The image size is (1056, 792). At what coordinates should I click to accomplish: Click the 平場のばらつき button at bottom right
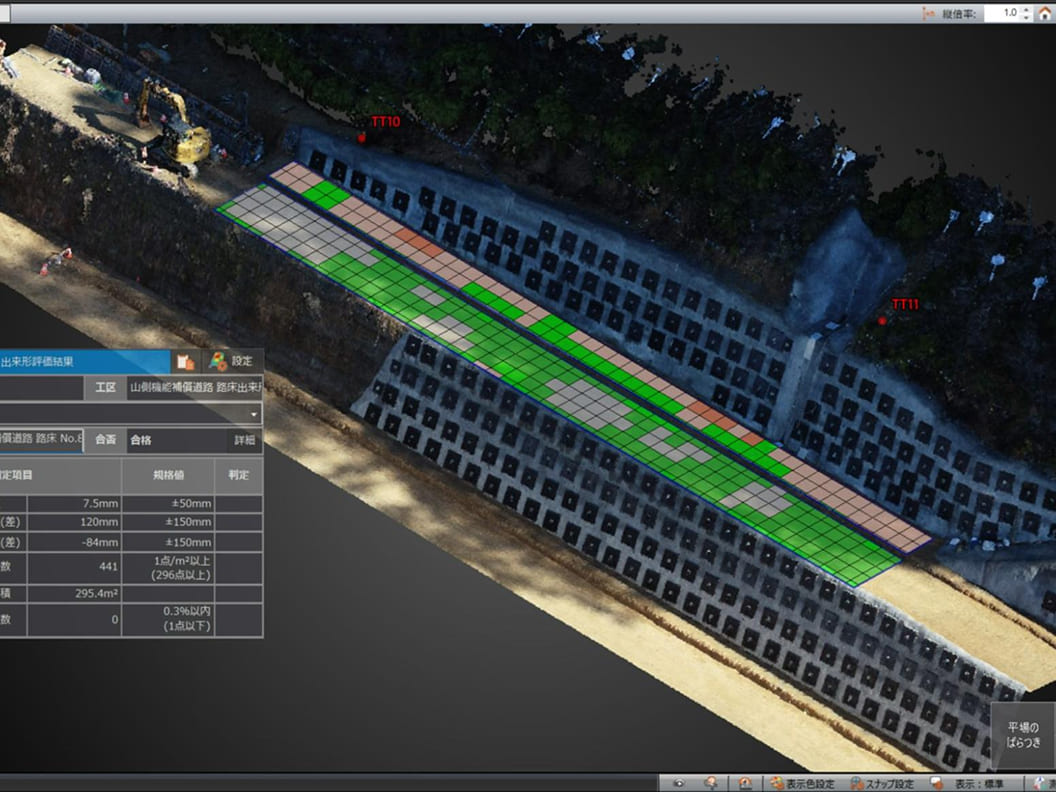coord(1023,735)
